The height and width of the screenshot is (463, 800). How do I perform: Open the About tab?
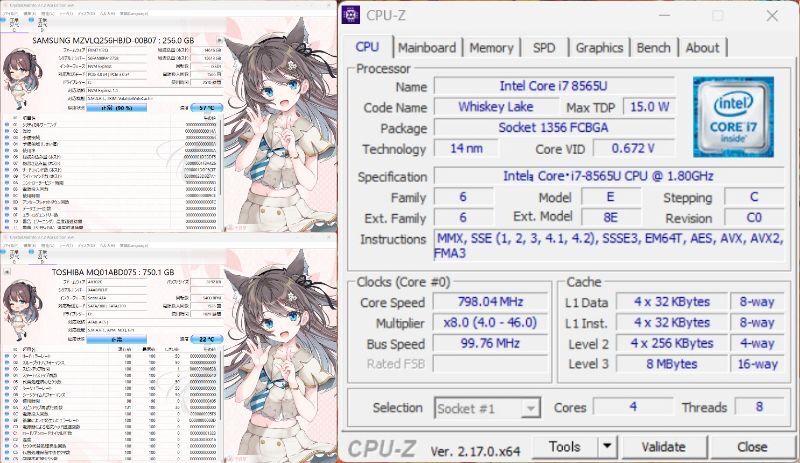703,48
